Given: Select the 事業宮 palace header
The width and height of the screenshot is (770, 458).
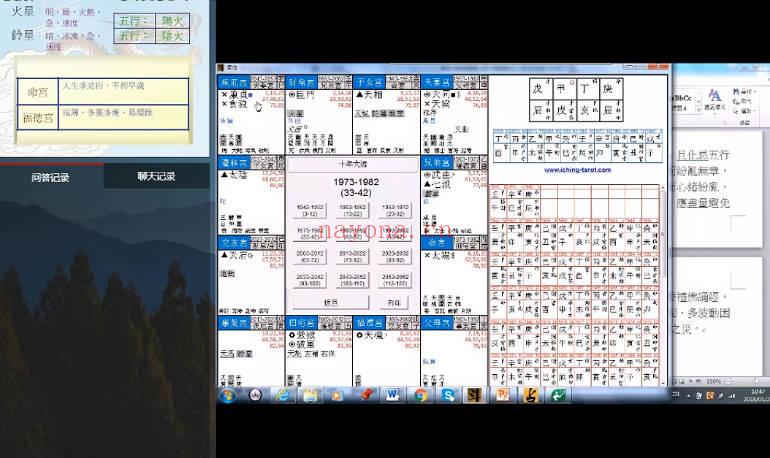Looking at the screenshot, I should (234, 323).
